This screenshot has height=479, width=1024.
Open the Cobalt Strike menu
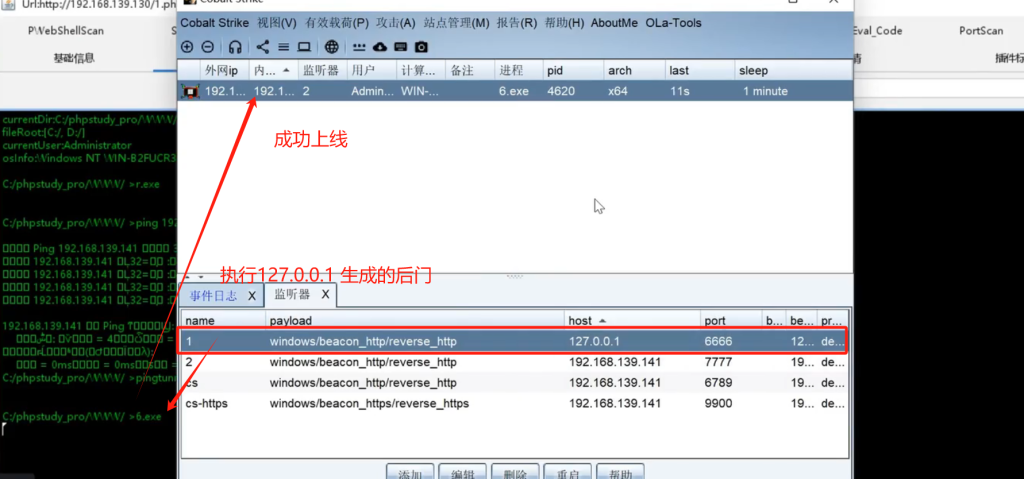(x=215, y=23)
